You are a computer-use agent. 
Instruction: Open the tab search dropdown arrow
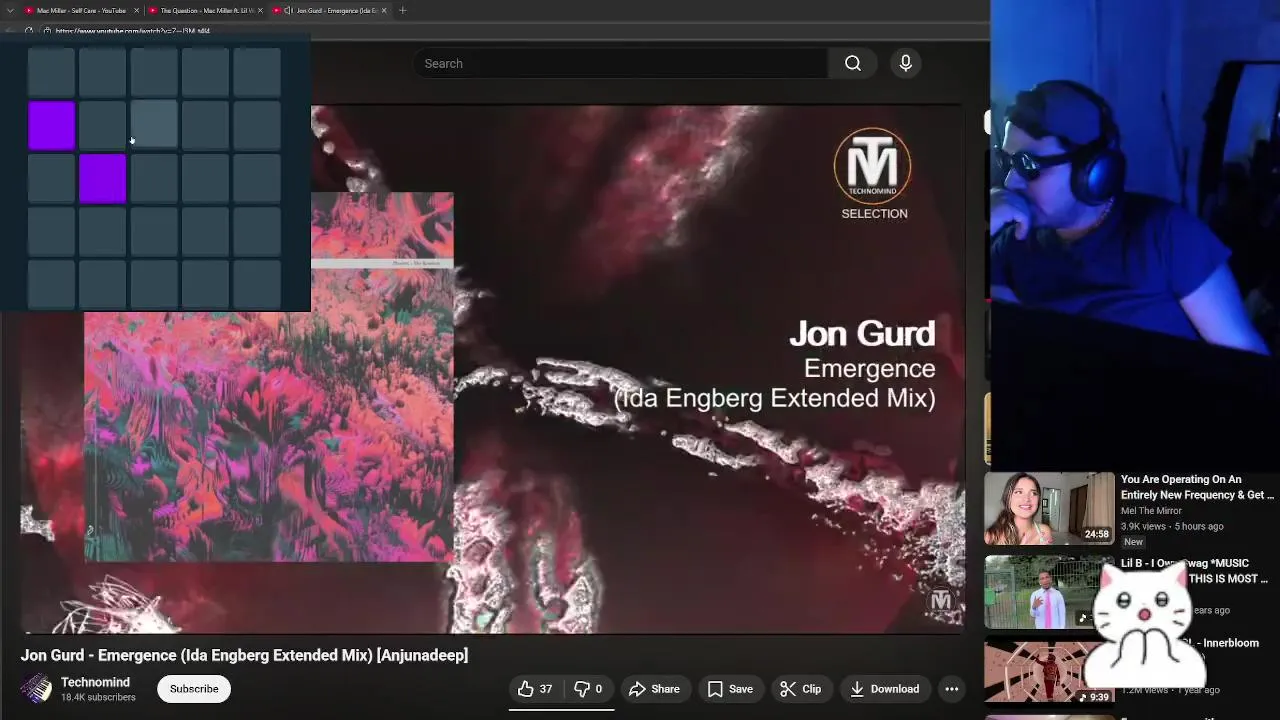pyautogui.click(x=10, y=10)
